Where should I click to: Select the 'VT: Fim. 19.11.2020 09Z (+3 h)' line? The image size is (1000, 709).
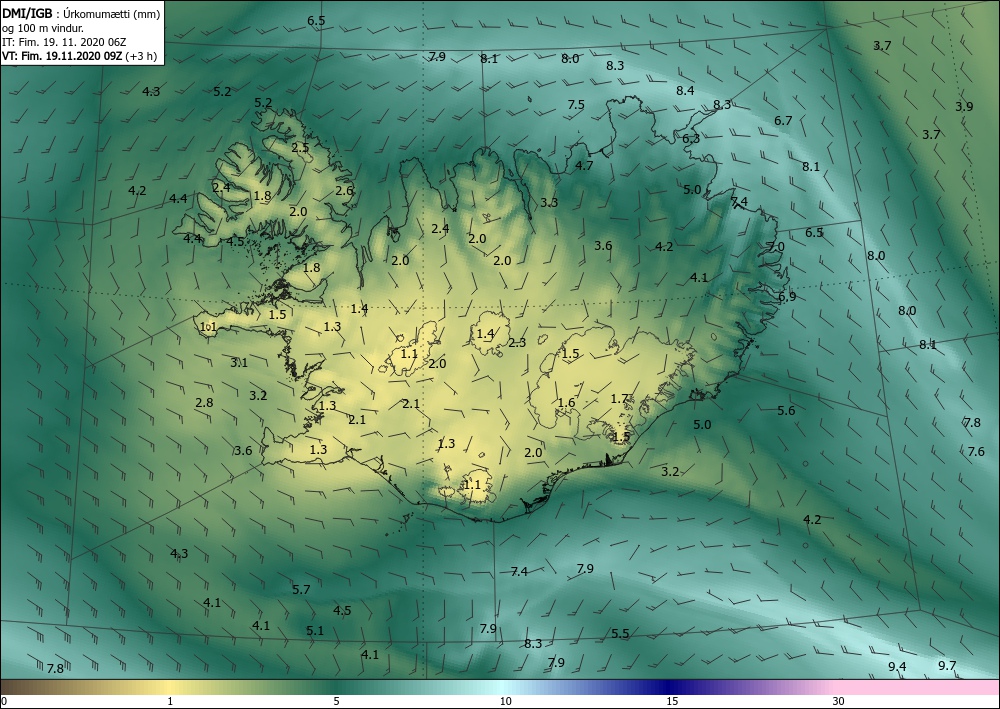[x=80, y=56]
